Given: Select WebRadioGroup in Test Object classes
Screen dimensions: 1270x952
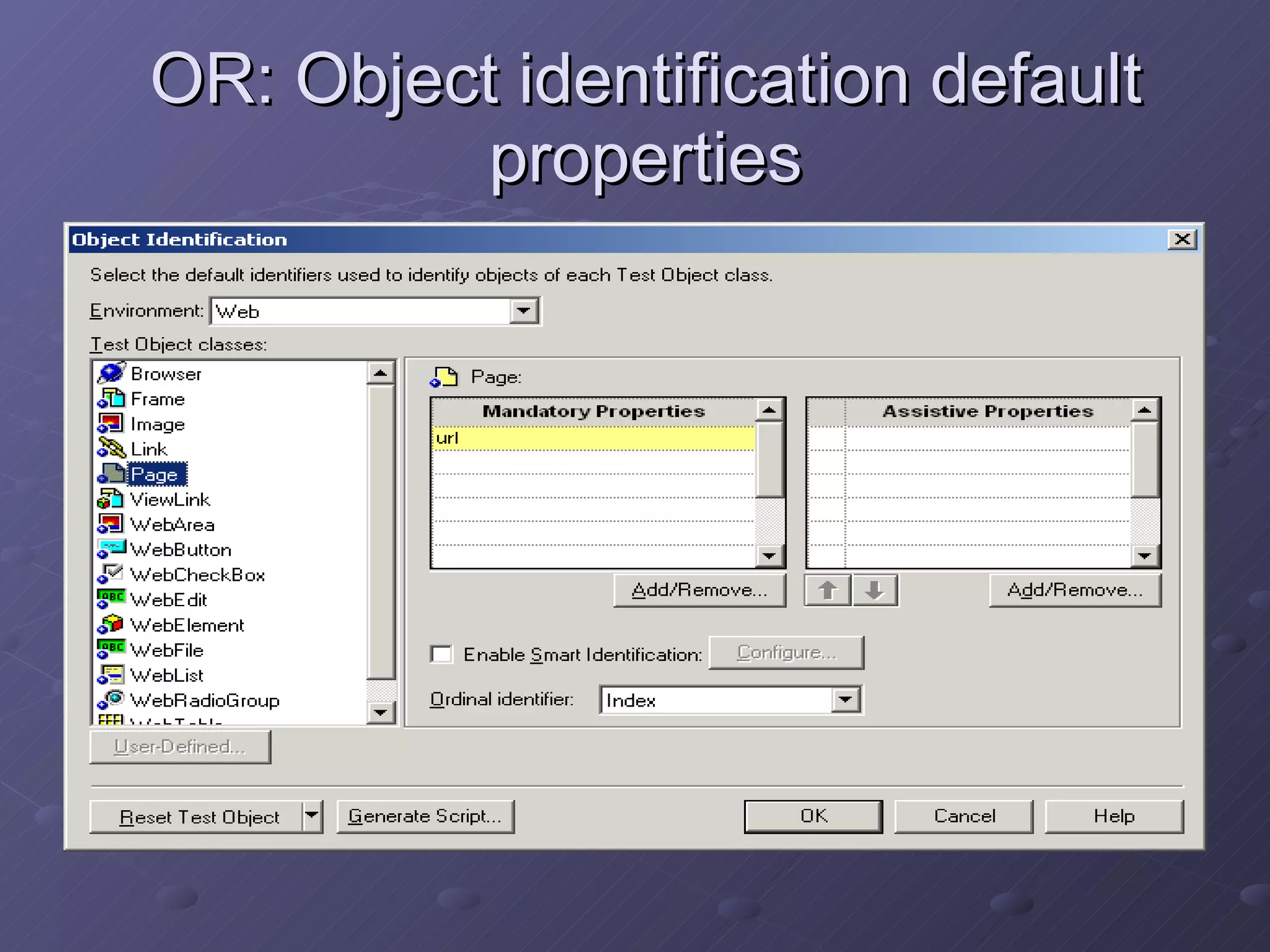Looking at the screenshot, I should coord(205,700).
